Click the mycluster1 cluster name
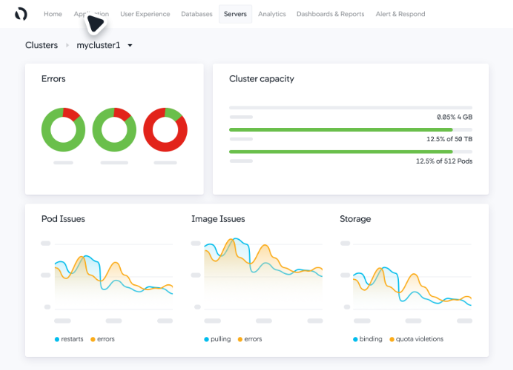This screenshot has width=513, height=370. tap(98, 45)
